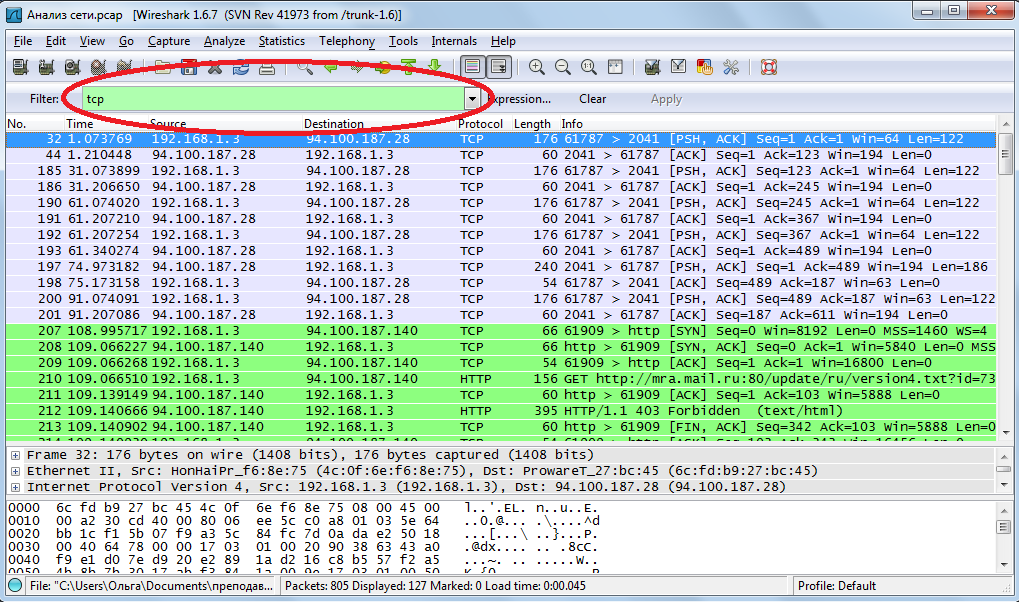The image size is (1019, 602).
Task: Go back in packet history
Action: (x=331, y=67)
